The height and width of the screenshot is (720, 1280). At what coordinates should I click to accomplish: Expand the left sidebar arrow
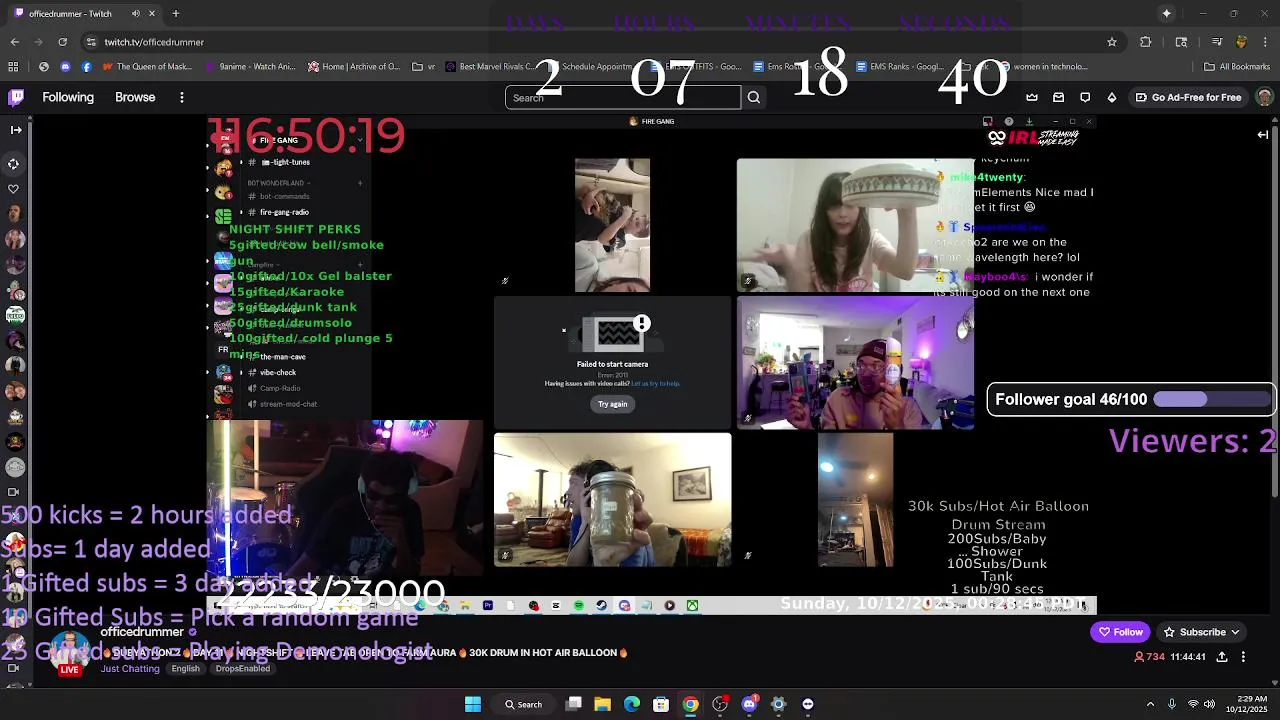click(15, 130)
